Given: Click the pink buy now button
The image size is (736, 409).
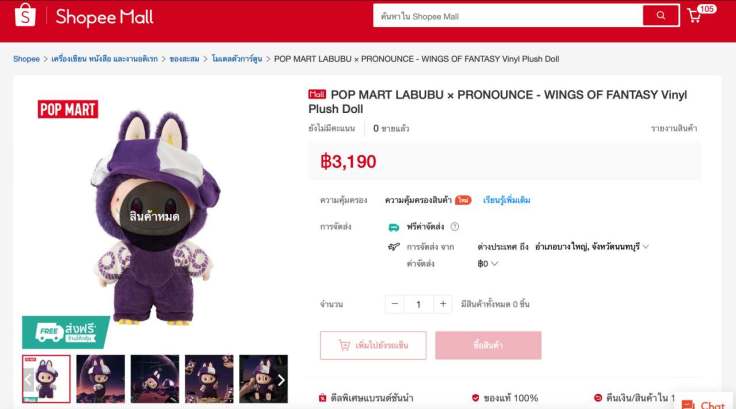Looking at the screenshot, I should pos(488,346).
